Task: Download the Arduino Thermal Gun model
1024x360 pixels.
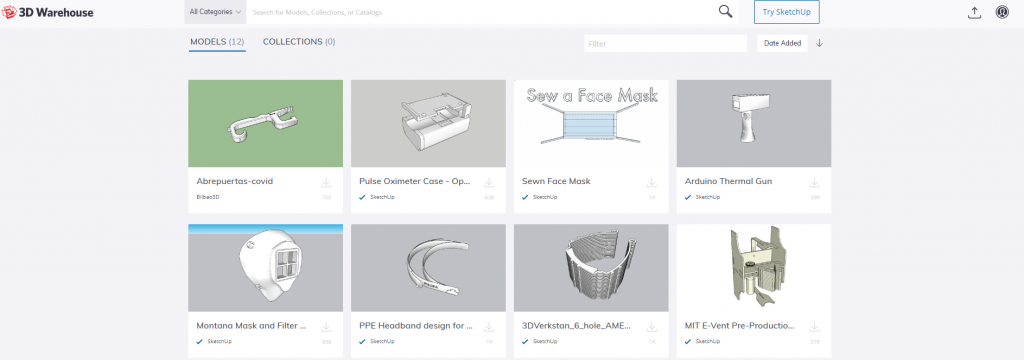Action: (x=814, y=182)
